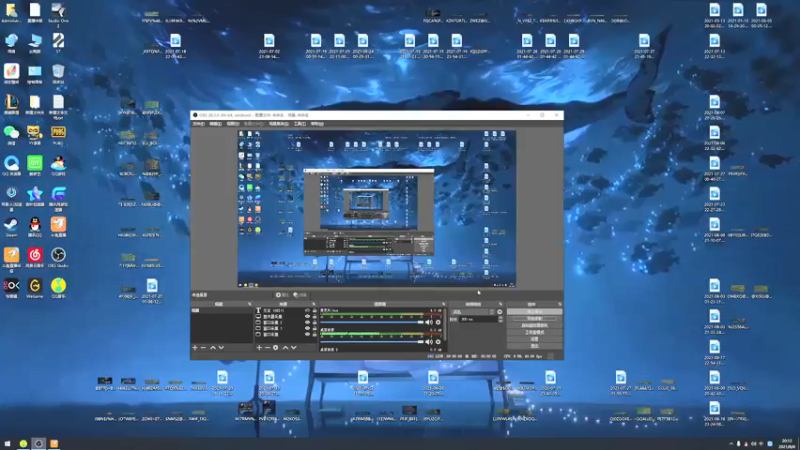Select the QQ Music desktop icon
Viewport: 800px width, 450px height.
click(x=58, y=288)
